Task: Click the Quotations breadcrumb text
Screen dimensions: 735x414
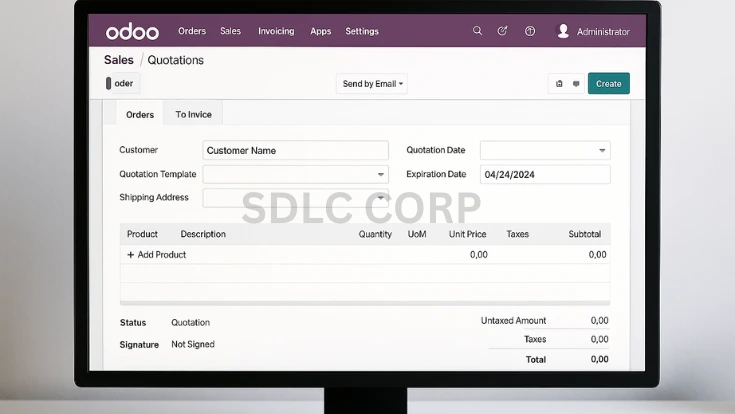Action: point(175,60)
